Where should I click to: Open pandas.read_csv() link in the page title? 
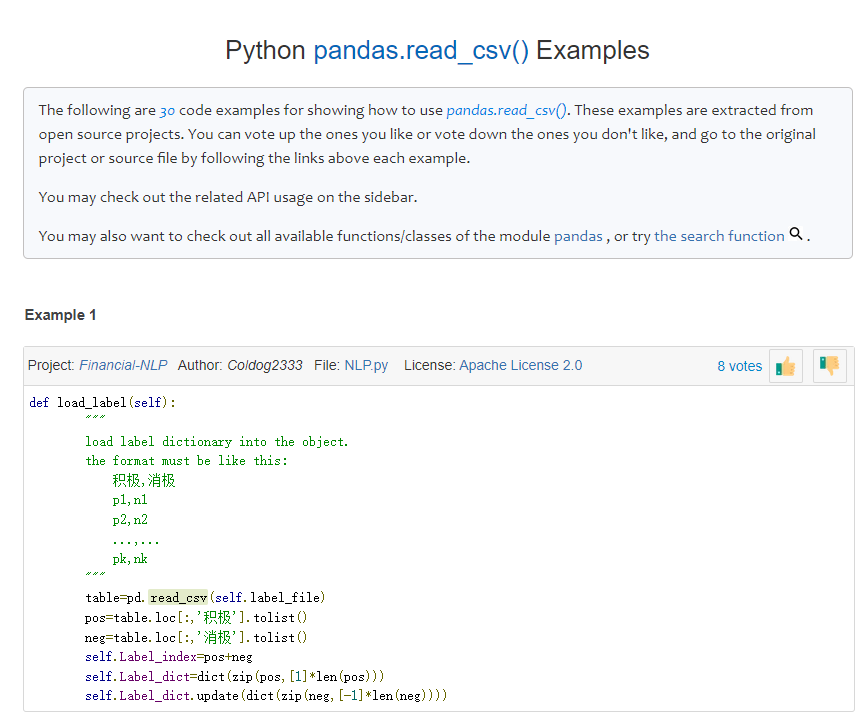point(421,51)
